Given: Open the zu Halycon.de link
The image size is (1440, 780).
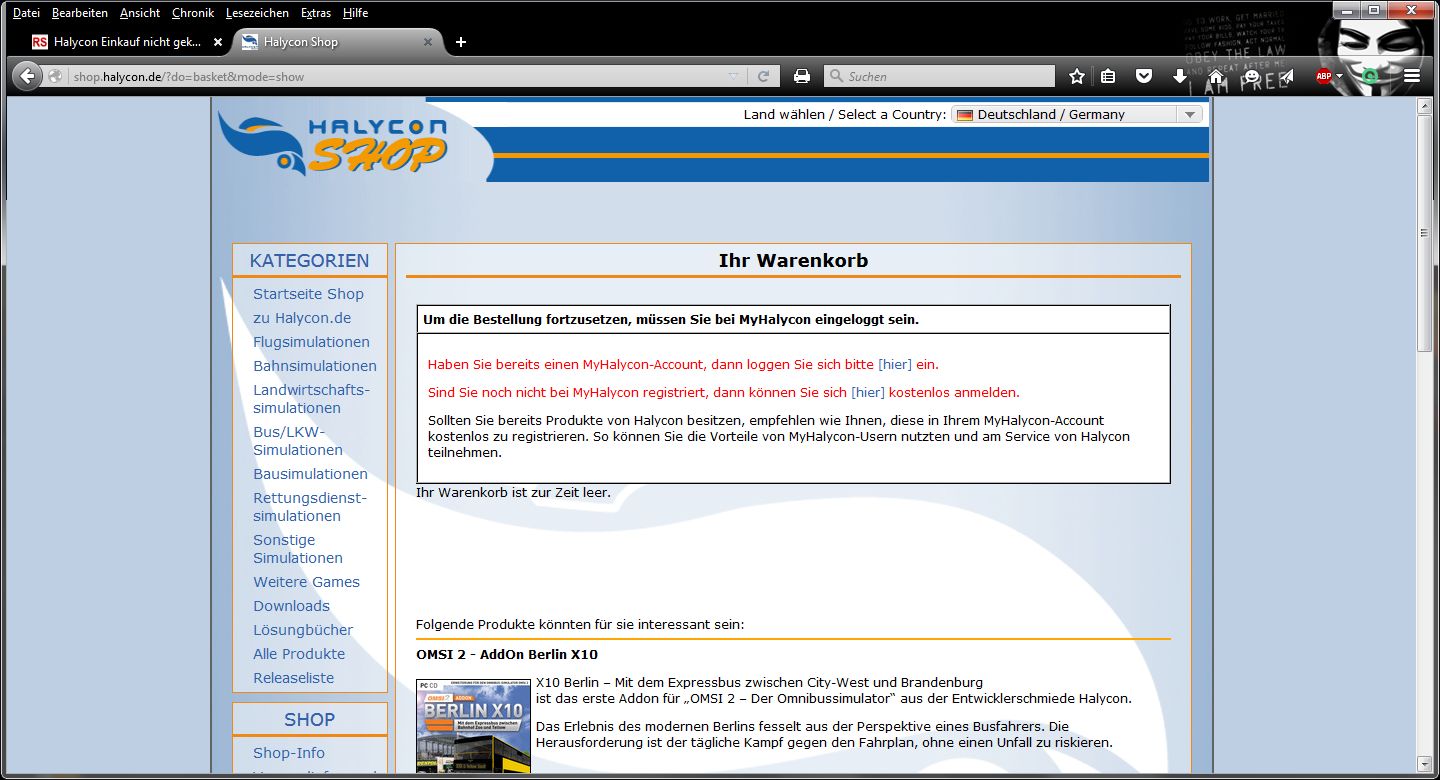Looking at the screenshot, I should click(x=302, y=318).
